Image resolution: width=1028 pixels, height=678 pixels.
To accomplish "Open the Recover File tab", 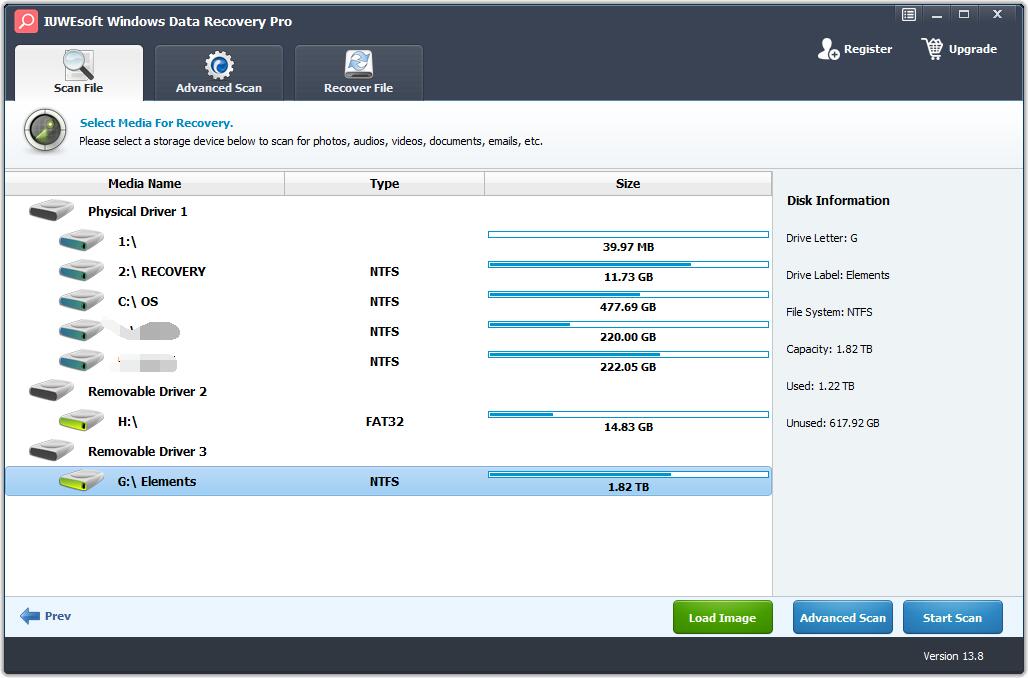I will pyautogui.click(x=359, y=73).
